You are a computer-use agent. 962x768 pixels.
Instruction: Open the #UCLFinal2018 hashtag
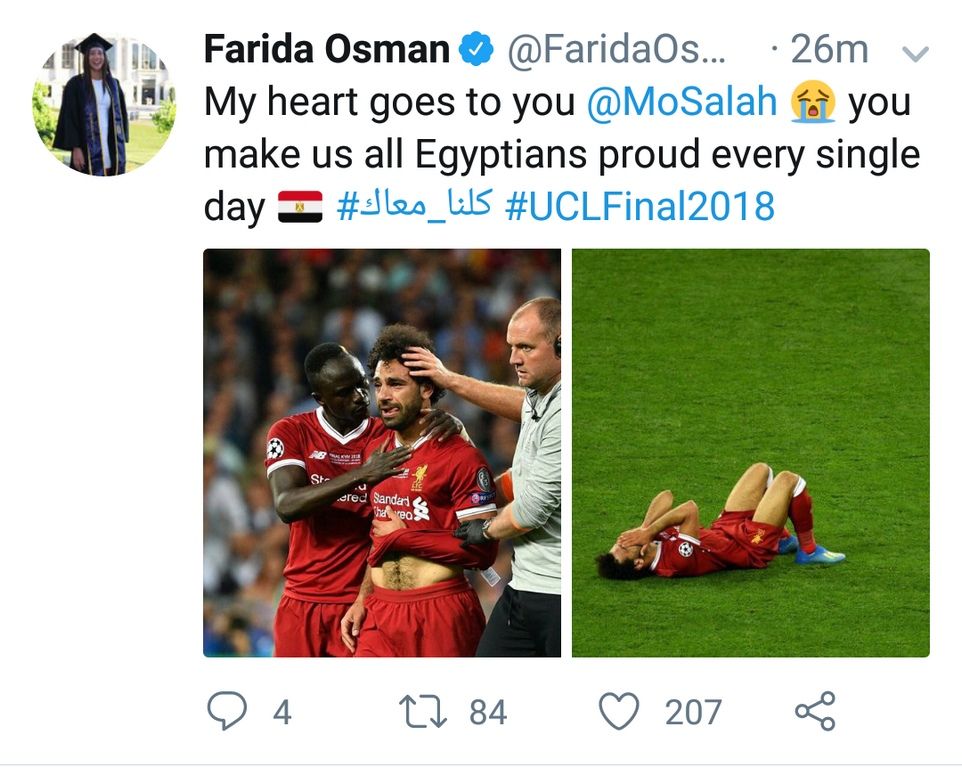[640, 207]
